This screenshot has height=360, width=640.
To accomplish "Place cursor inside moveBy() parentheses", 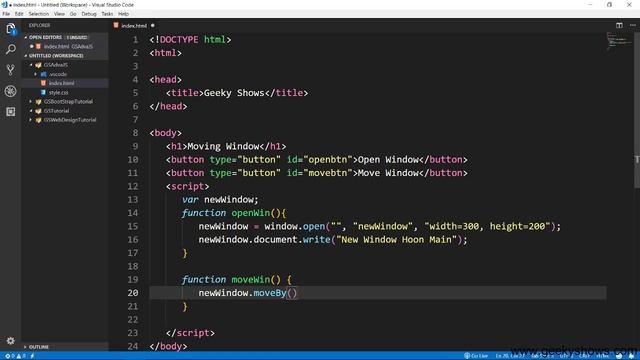I will (x=292, y=293).
